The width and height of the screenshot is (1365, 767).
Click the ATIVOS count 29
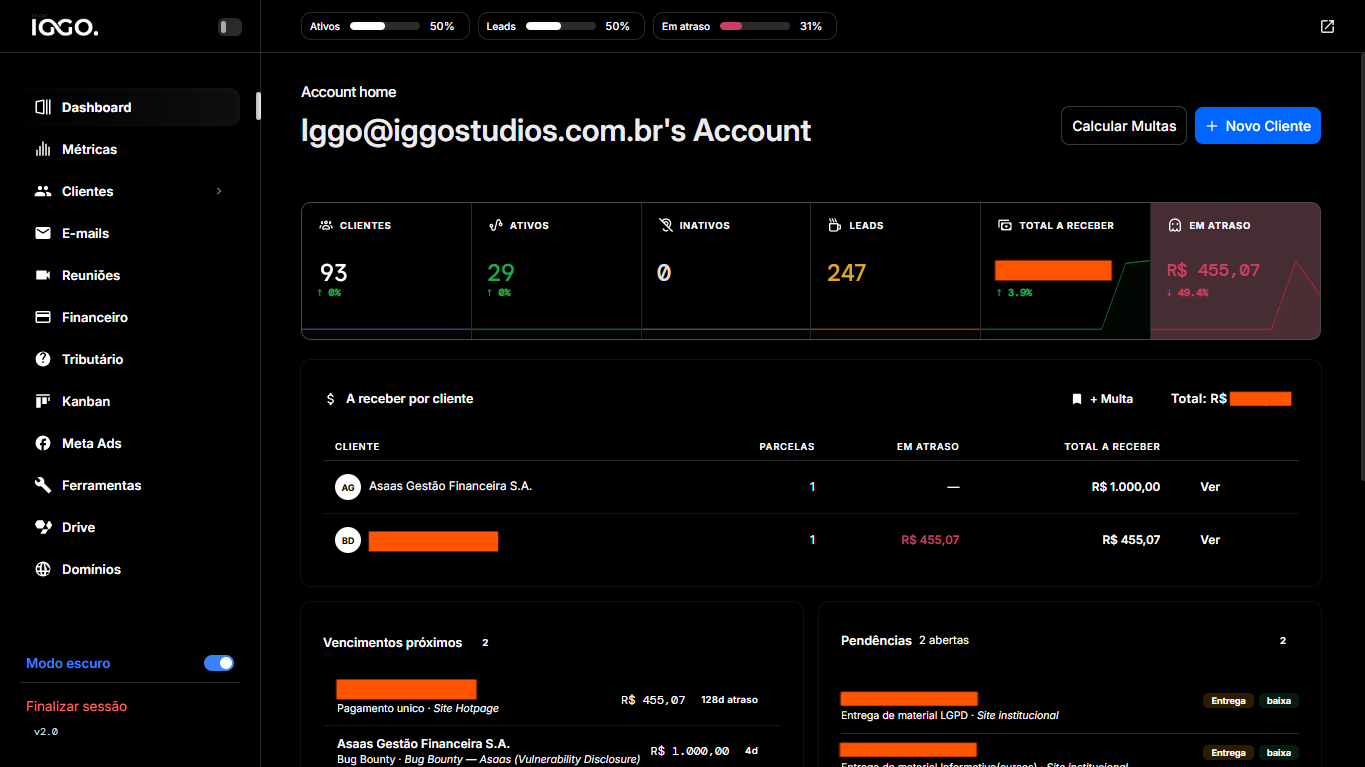(501, 272)
